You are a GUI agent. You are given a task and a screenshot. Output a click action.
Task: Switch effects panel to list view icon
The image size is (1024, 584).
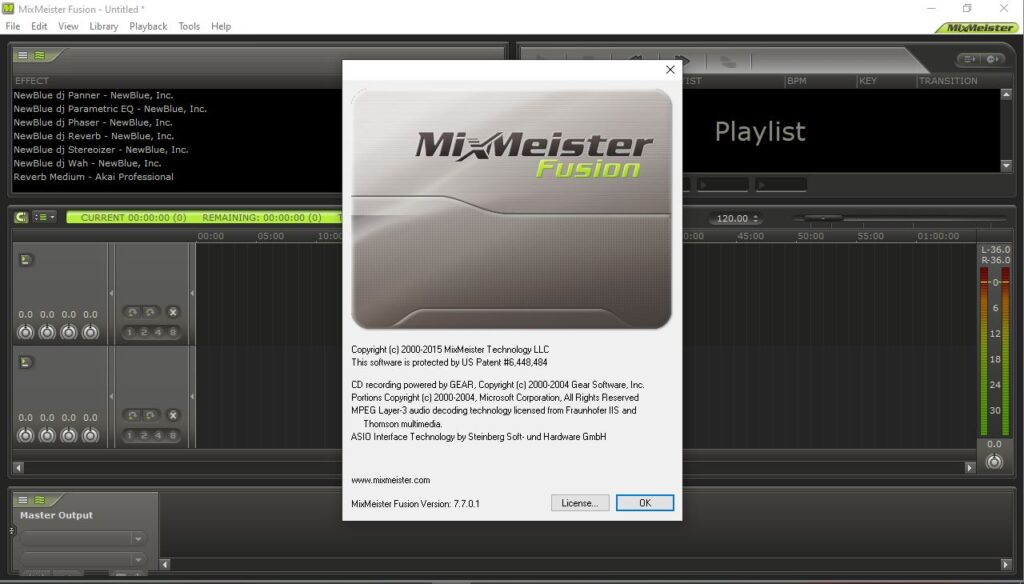[23, 56]
